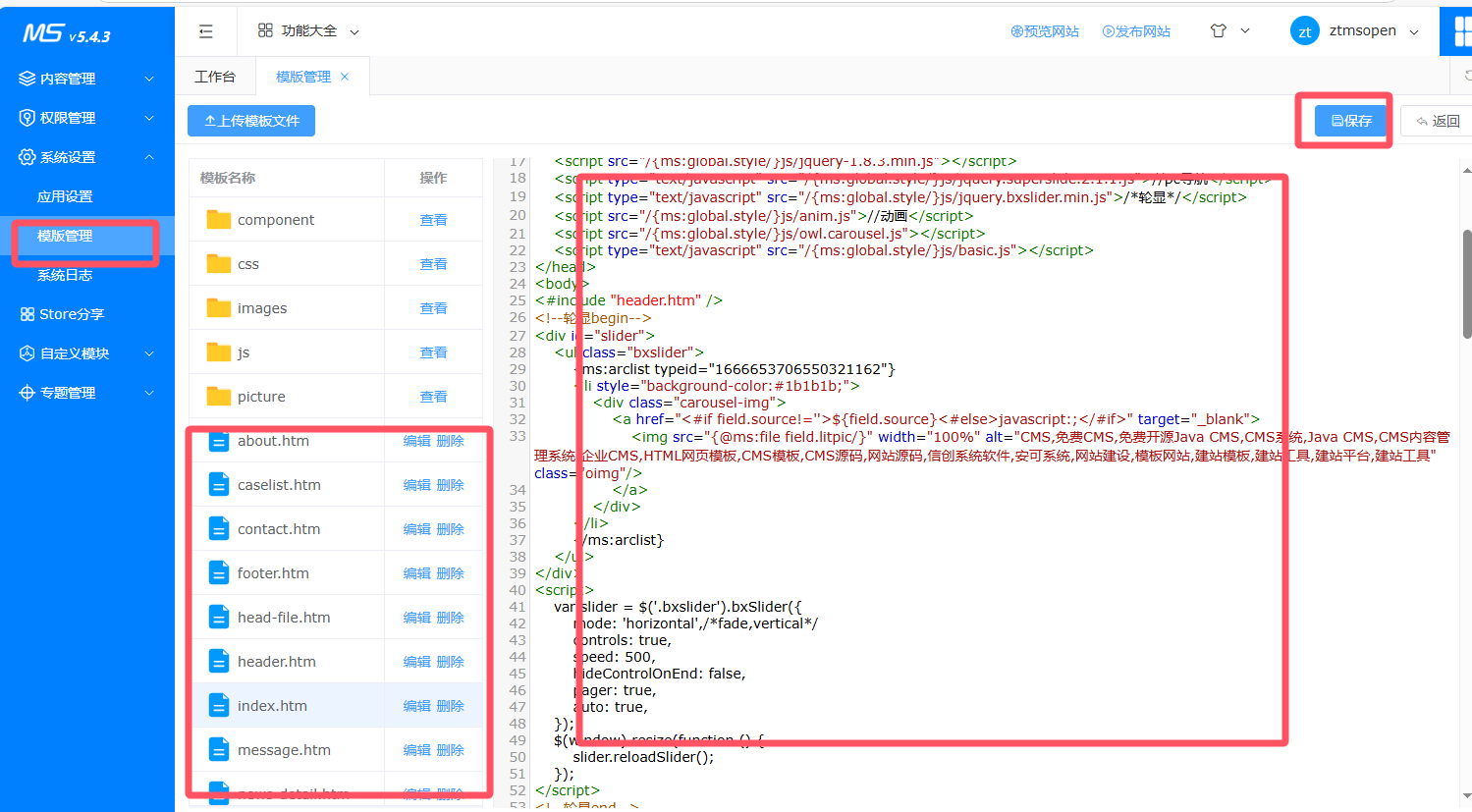
Task: Click the hamburger sidebar collapse icon
Action: coord(205,31)
